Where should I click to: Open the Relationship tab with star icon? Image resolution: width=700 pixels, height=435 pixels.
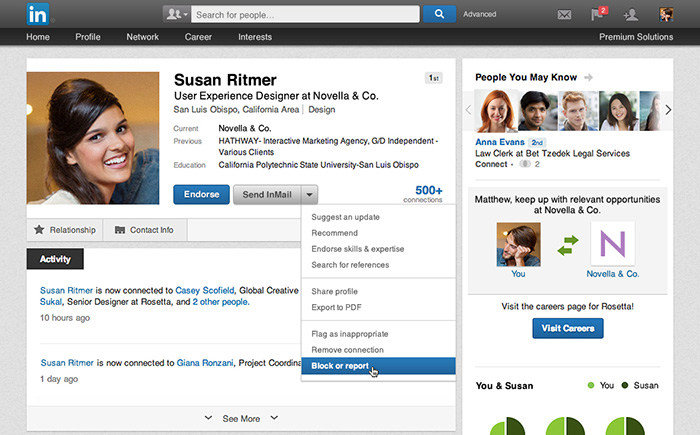tap(65, 230)
